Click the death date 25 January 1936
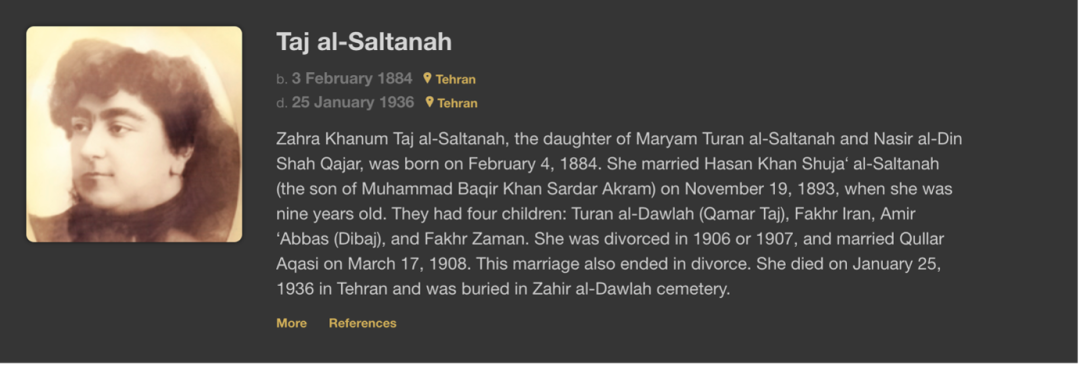 point(353,103)
